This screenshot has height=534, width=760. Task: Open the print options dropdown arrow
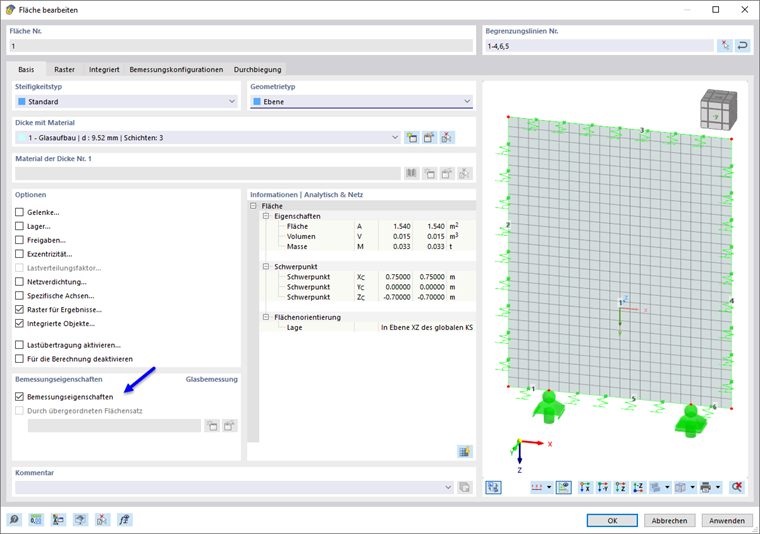click(x=718, y=487)
